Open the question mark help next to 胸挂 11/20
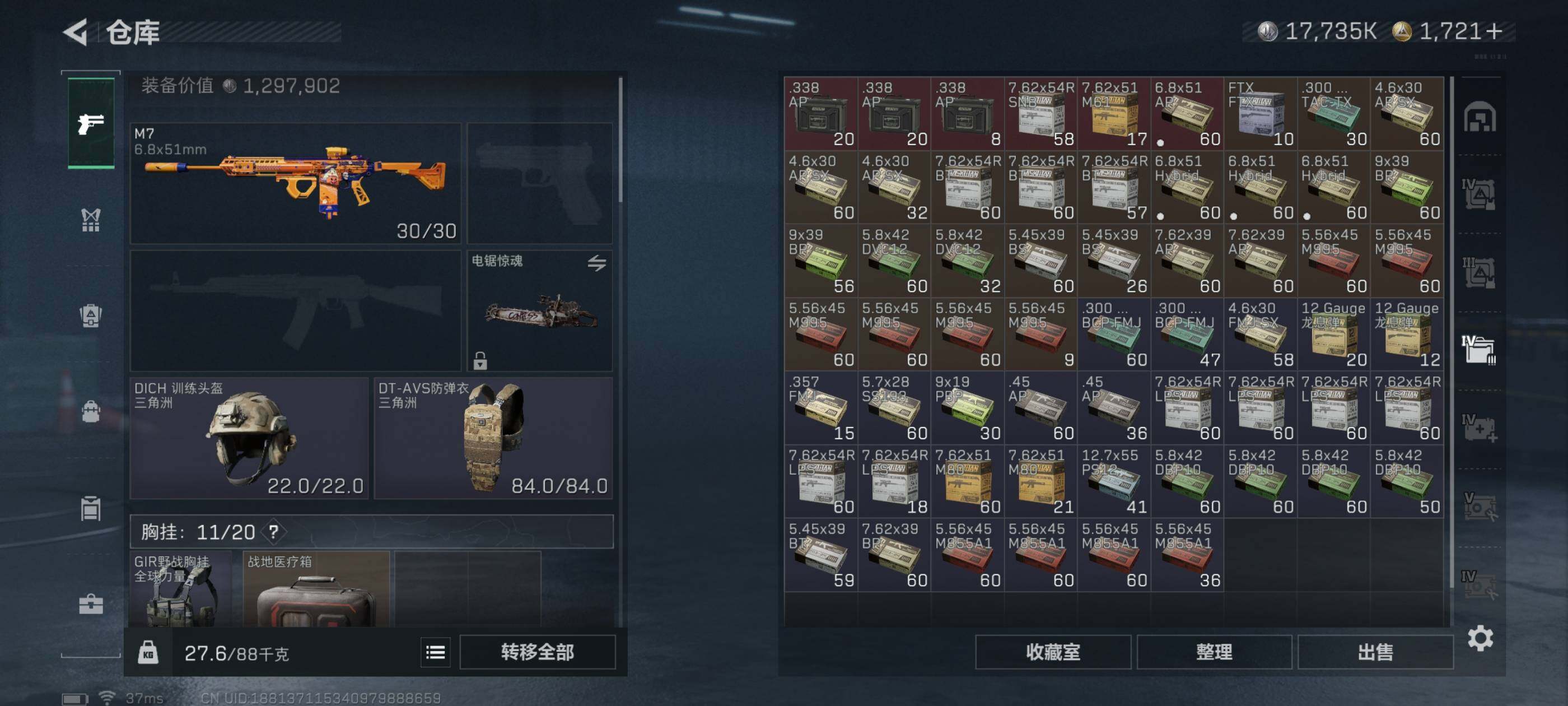 (274, 532)
